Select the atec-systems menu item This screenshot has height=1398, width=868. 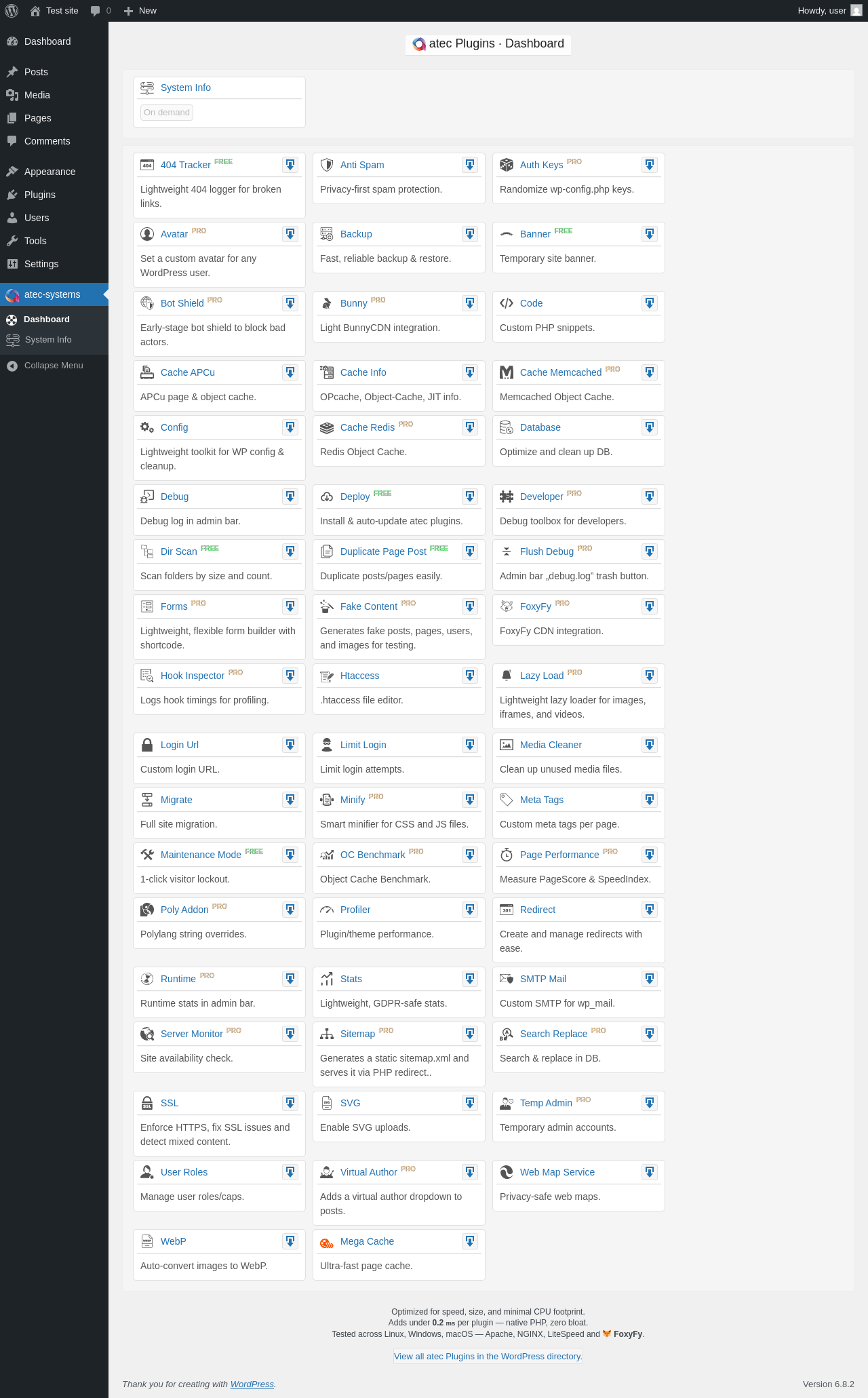pos(54,294)
